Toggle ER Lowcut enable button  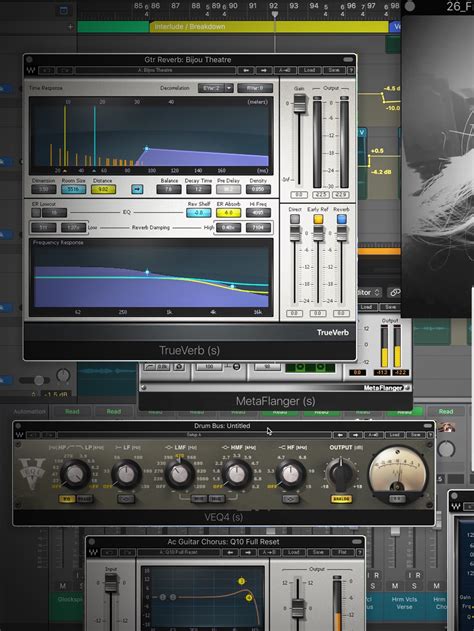(x=36, y=212)
